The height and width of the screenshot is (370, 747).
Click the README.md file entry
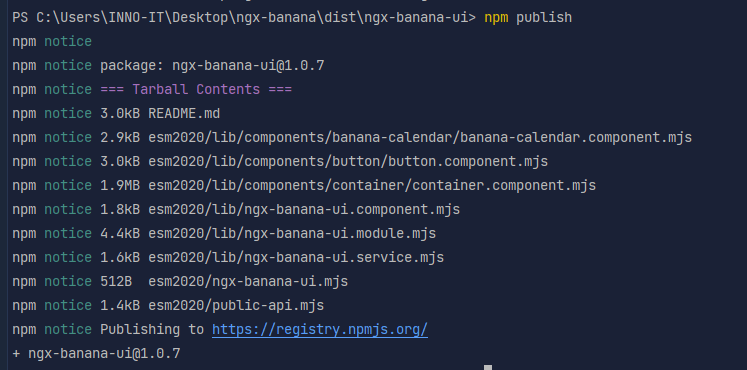184,113
